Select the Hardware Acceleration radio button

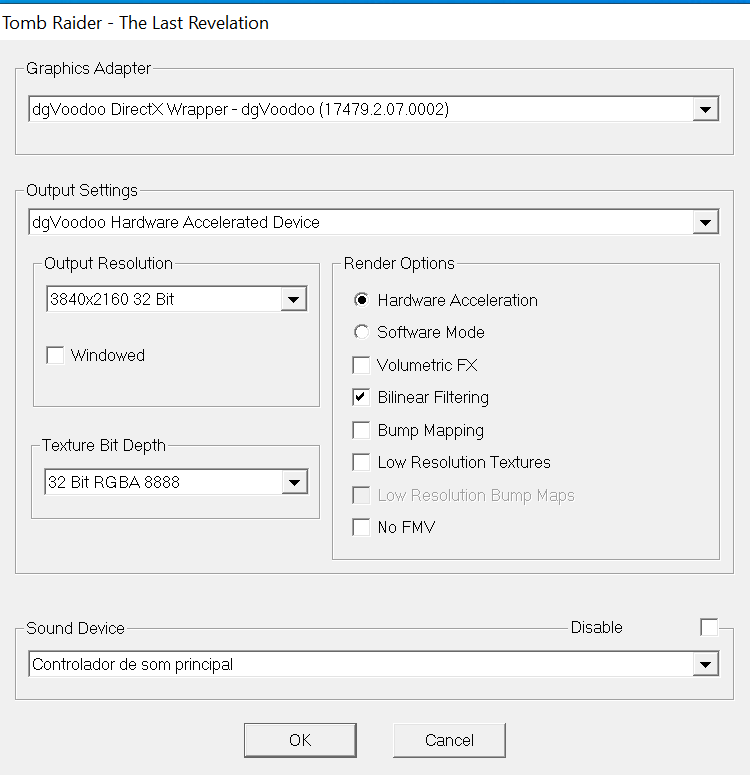coord(361,300)
